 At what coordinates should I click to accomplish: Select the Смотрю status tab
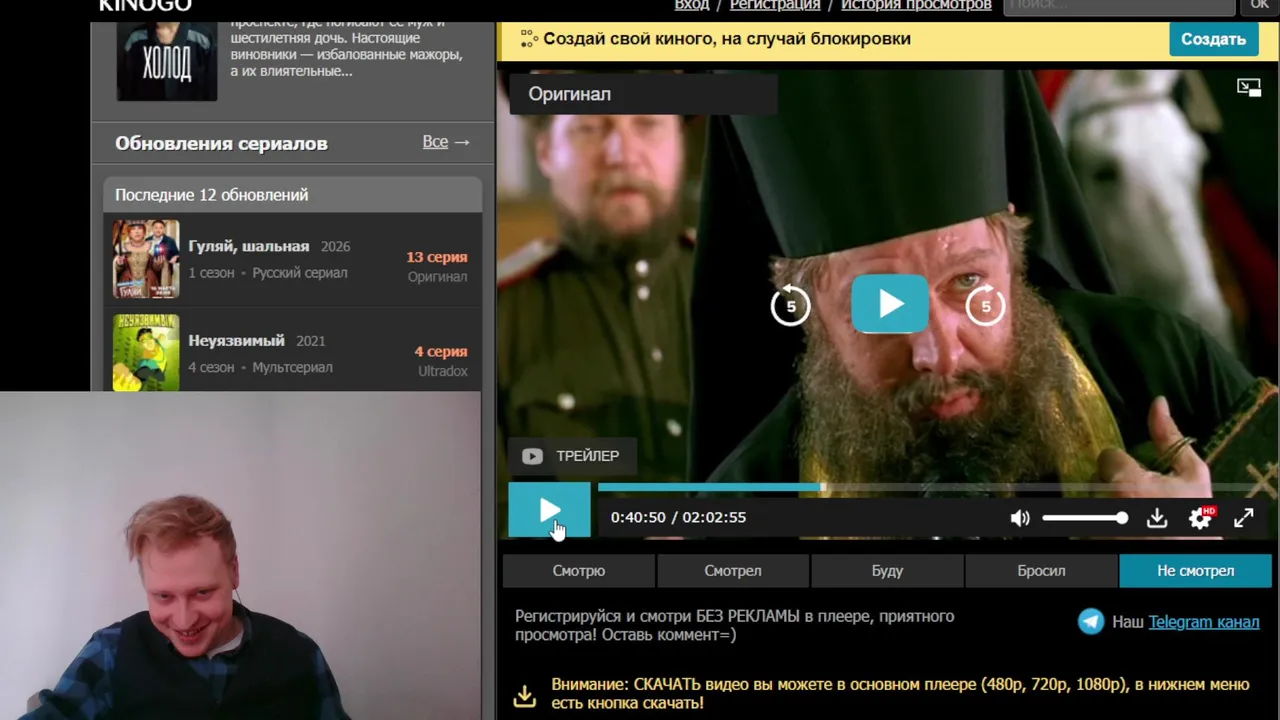pos(579,571)
